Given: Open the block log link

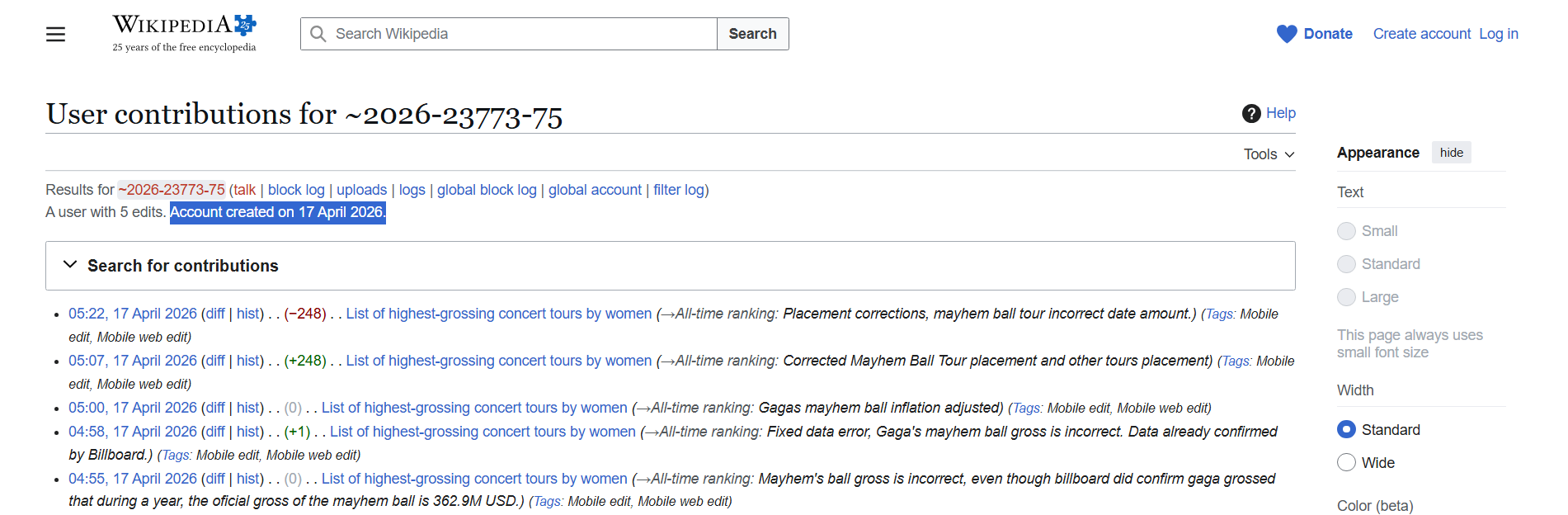Looking at the screenshot, I should [296, 190].
